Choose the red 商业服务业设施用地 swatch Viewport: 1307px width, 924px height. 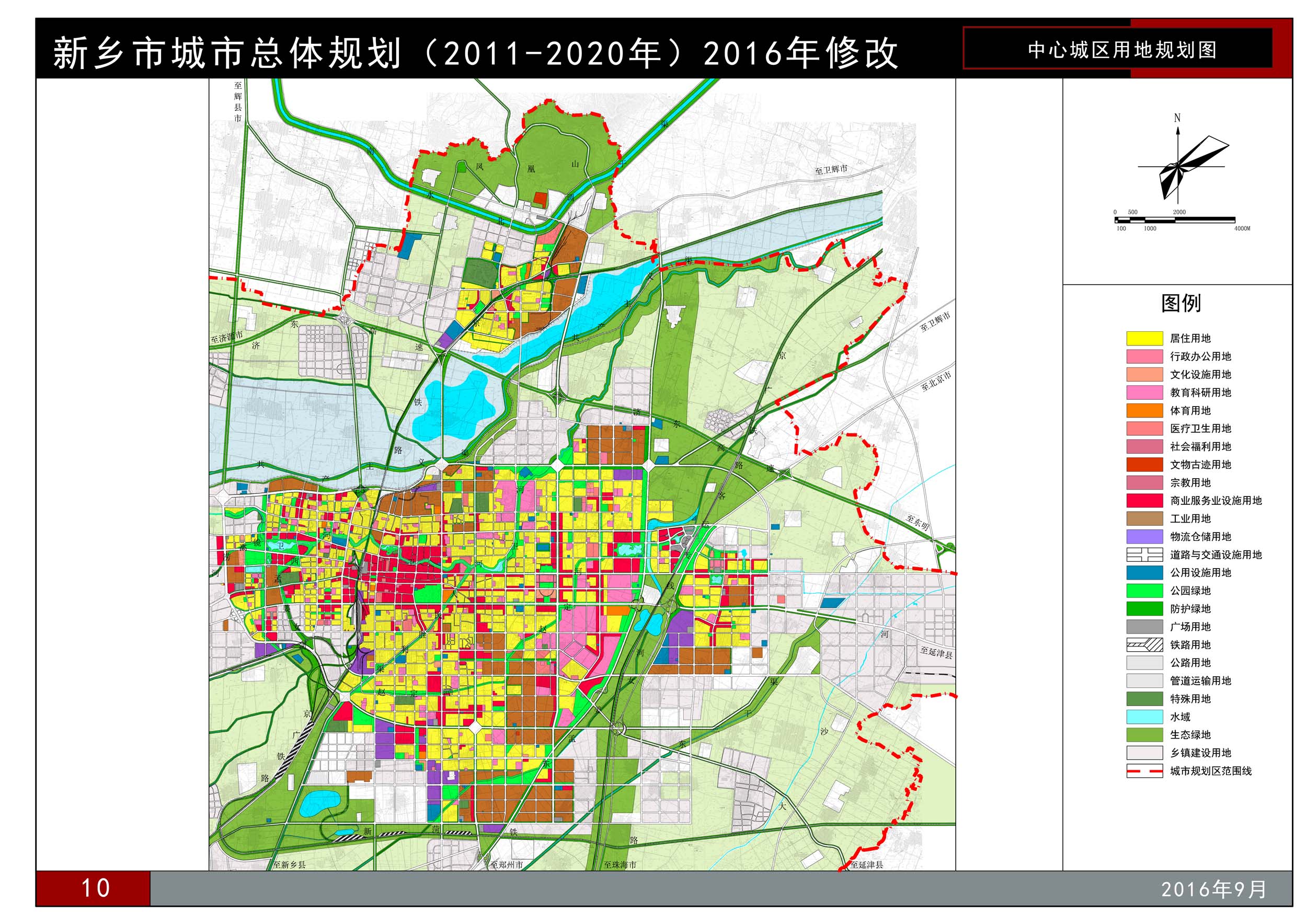1144,501
